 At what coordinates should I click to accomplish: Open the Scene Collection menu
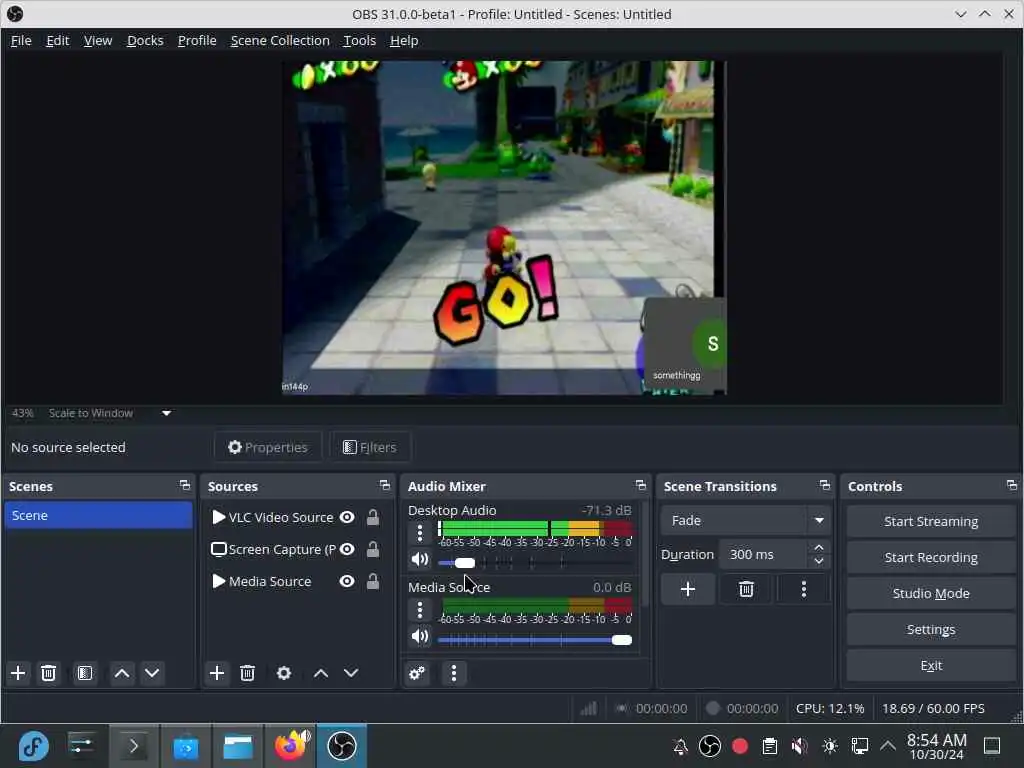click(280, 40)
